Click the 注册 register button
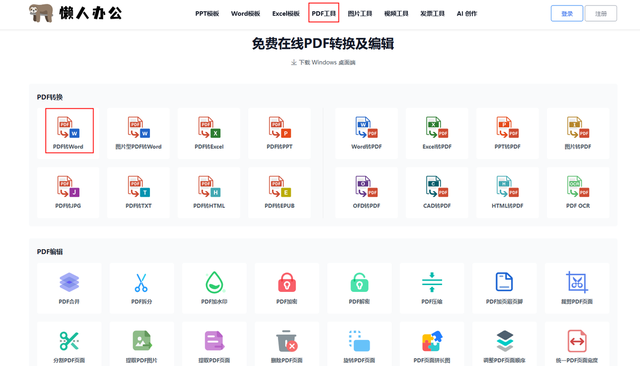The height and width of the screenshot is (366, 640). coord(601,13)
